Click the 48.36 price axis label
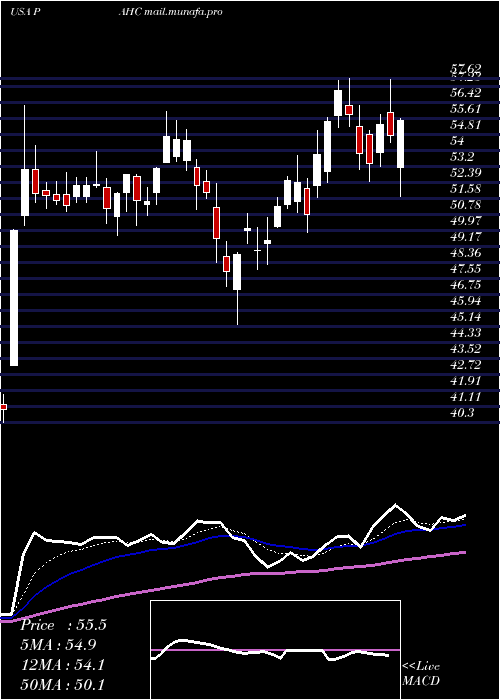This screenshot has width=500, height=700. point(466,253)
